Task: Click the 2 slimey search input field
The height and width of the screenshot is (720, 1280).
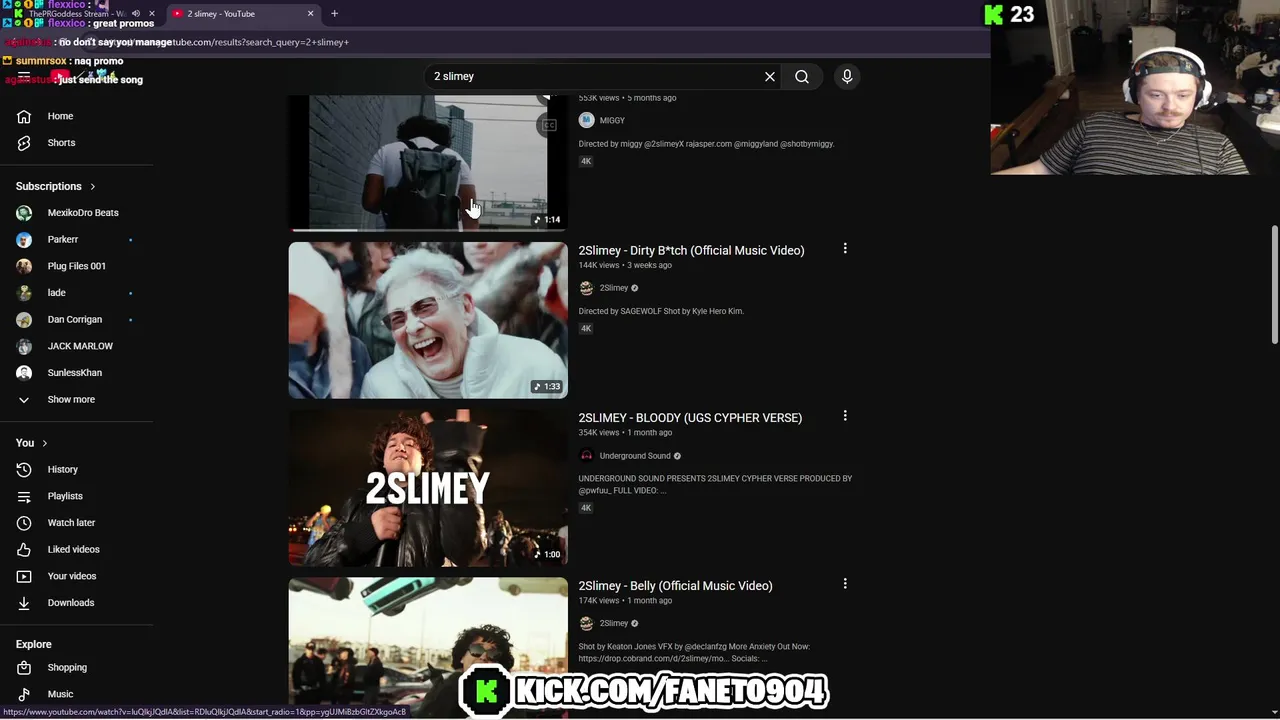Action: tap(595, 76)
